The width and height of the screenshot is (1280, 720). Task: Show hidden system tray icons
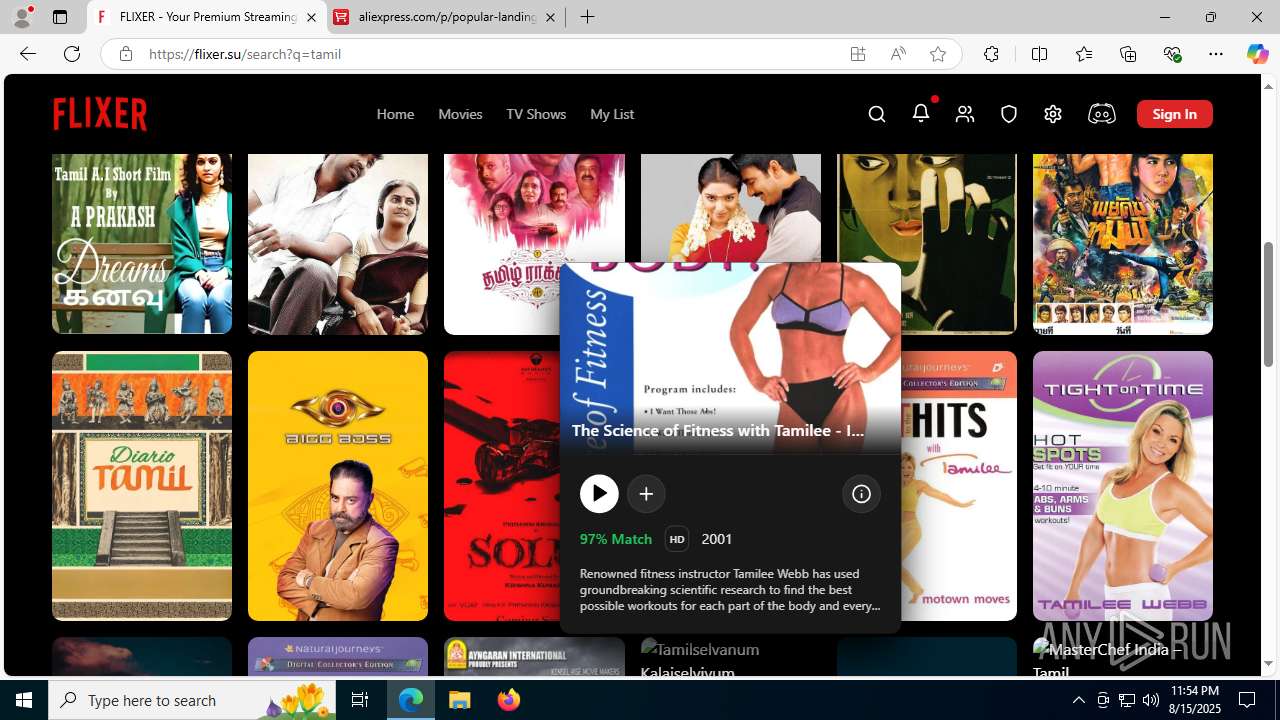click(1079, 700)
